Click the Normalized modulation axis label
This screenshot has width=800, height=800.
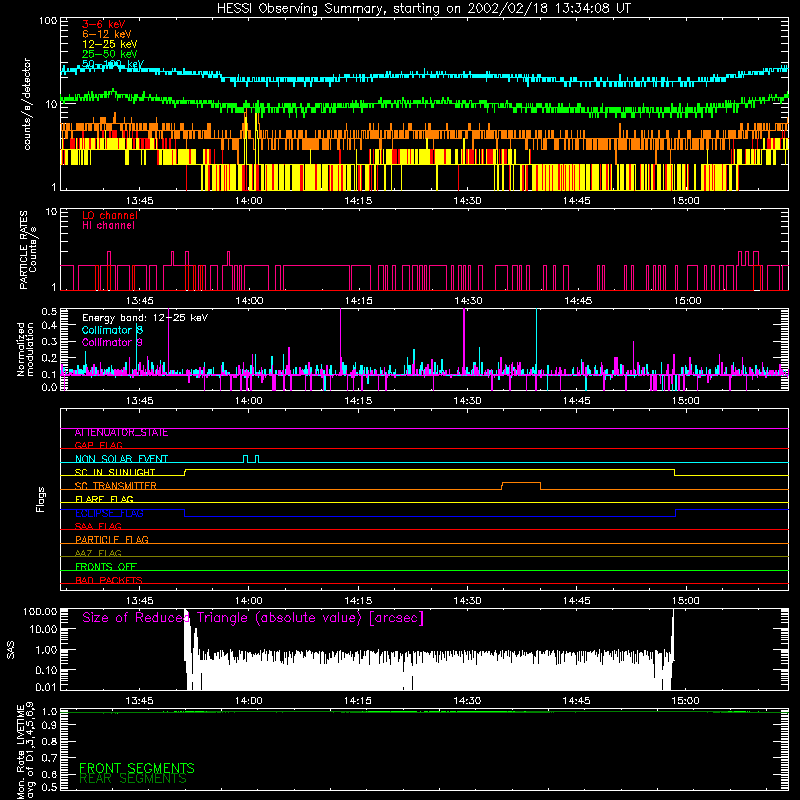pyautogui.click(x=26, y=349)
